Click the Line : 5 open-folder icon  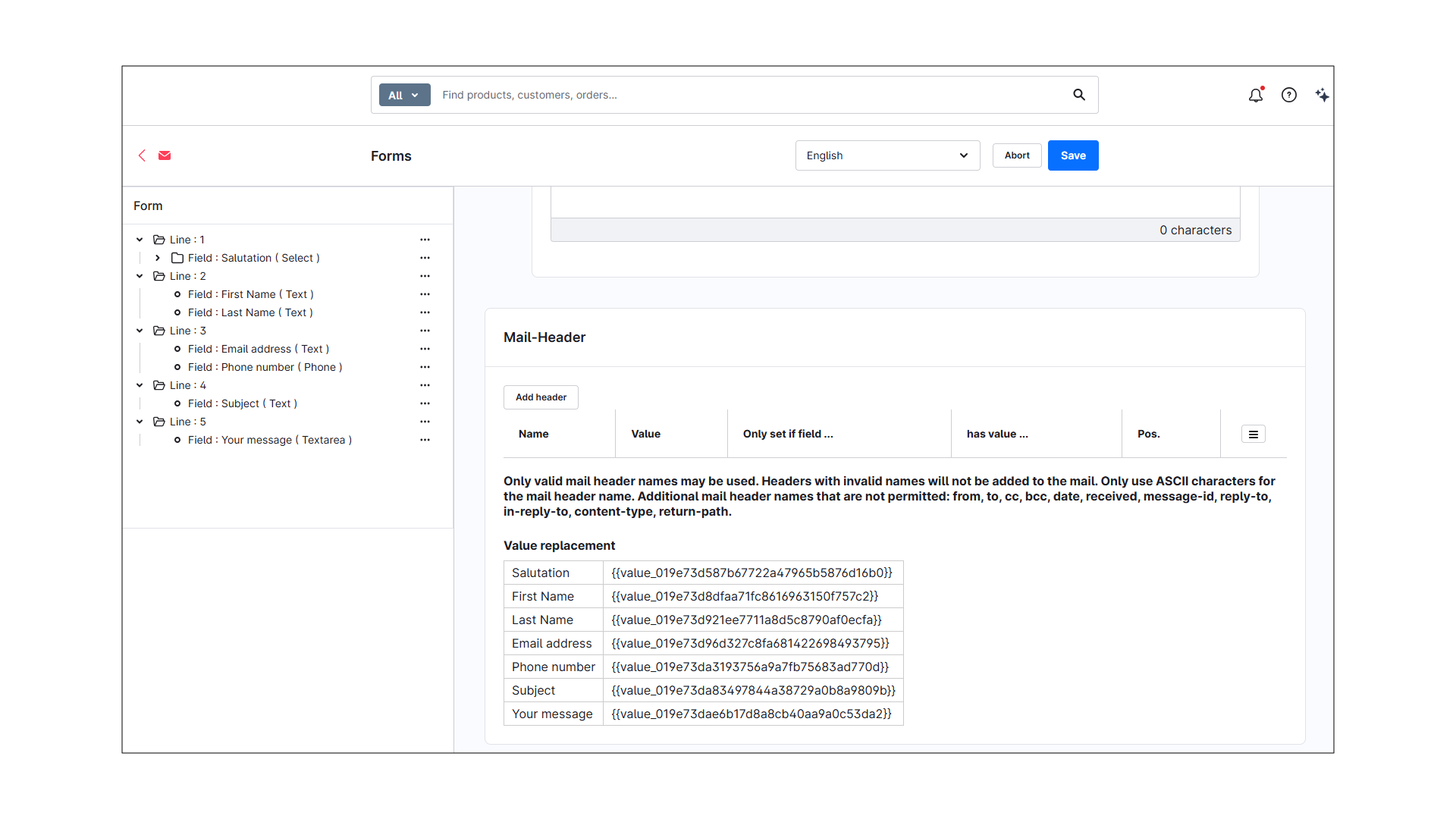(159, 422)
